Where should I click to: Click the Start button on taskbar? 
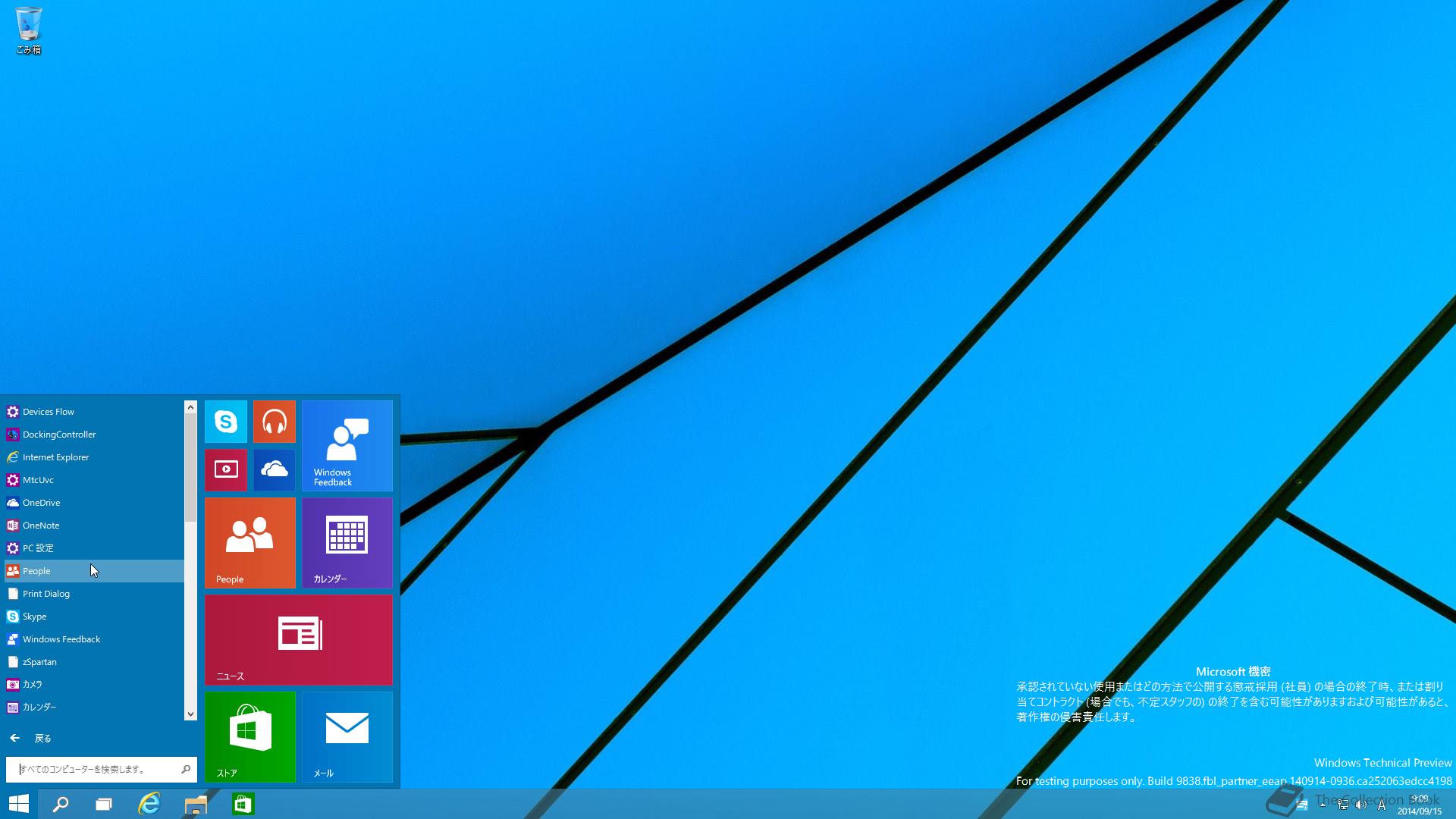click(x=18, y=804)
